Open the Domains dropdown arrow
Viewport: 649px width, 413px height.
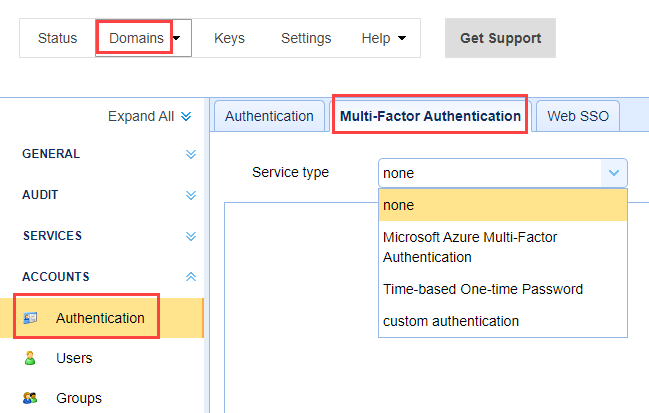(x=177, y=39)
